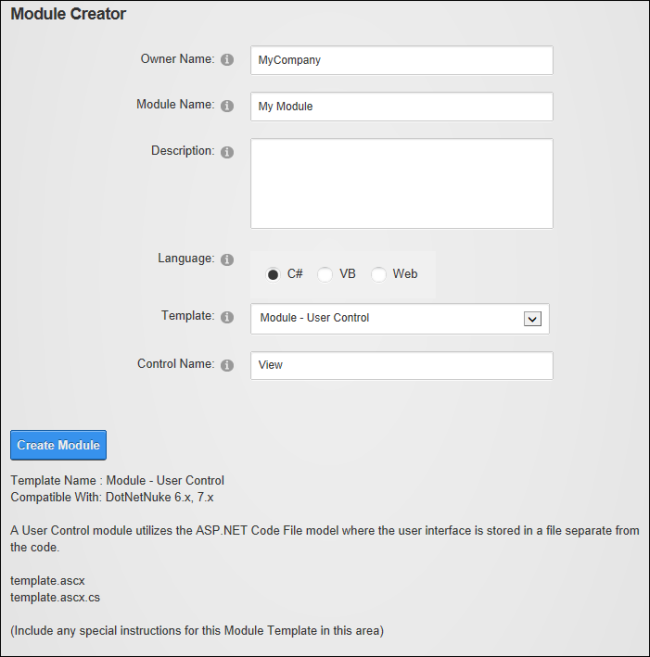Open the Template dropdown arrow
This screenshot has width=650, height=657.
tap(532, 319)
